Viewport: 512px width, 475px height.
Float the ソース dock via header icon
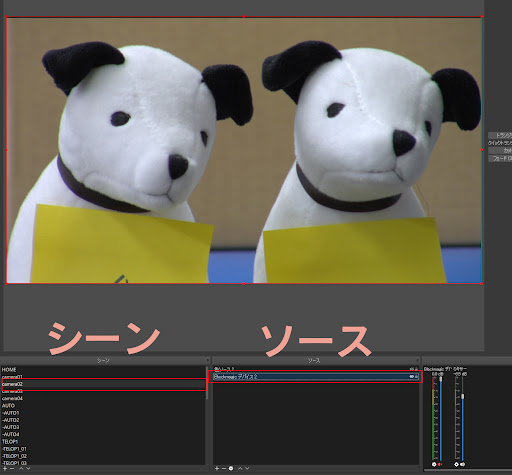tap(417, 360)
